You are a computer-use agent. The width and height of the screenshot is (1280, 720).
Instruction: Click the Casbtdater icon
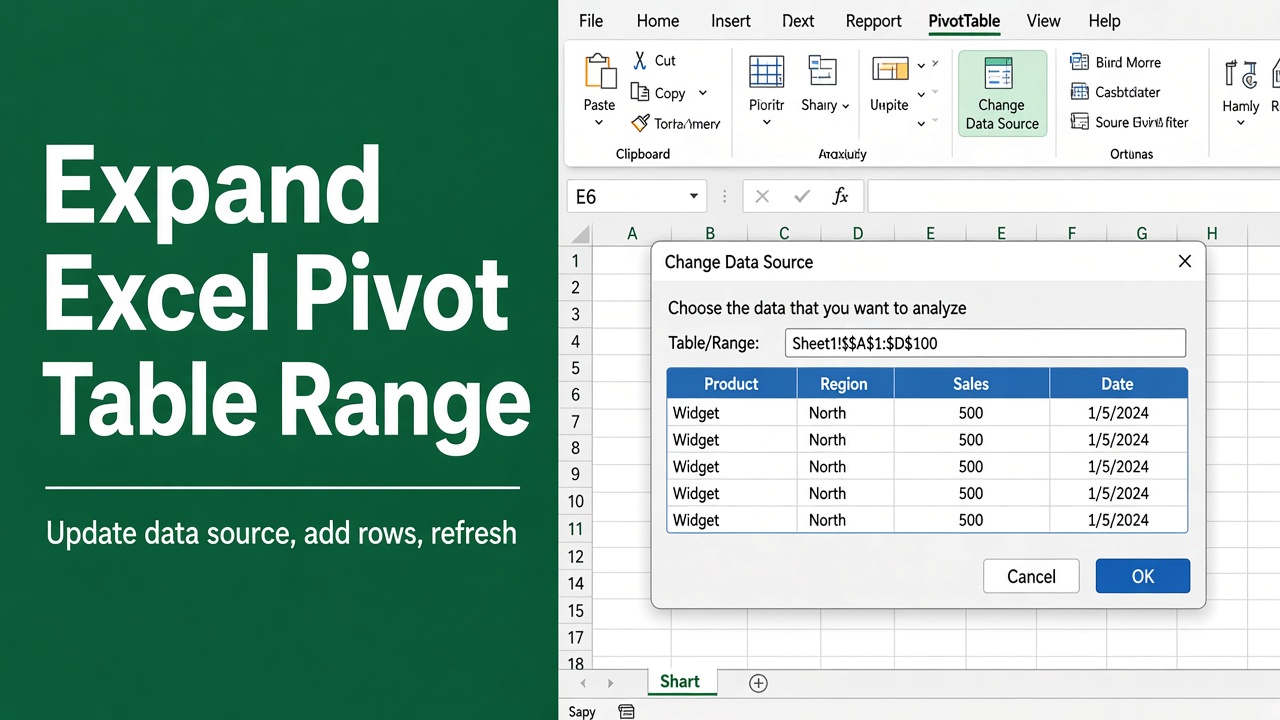[1079, 92]
